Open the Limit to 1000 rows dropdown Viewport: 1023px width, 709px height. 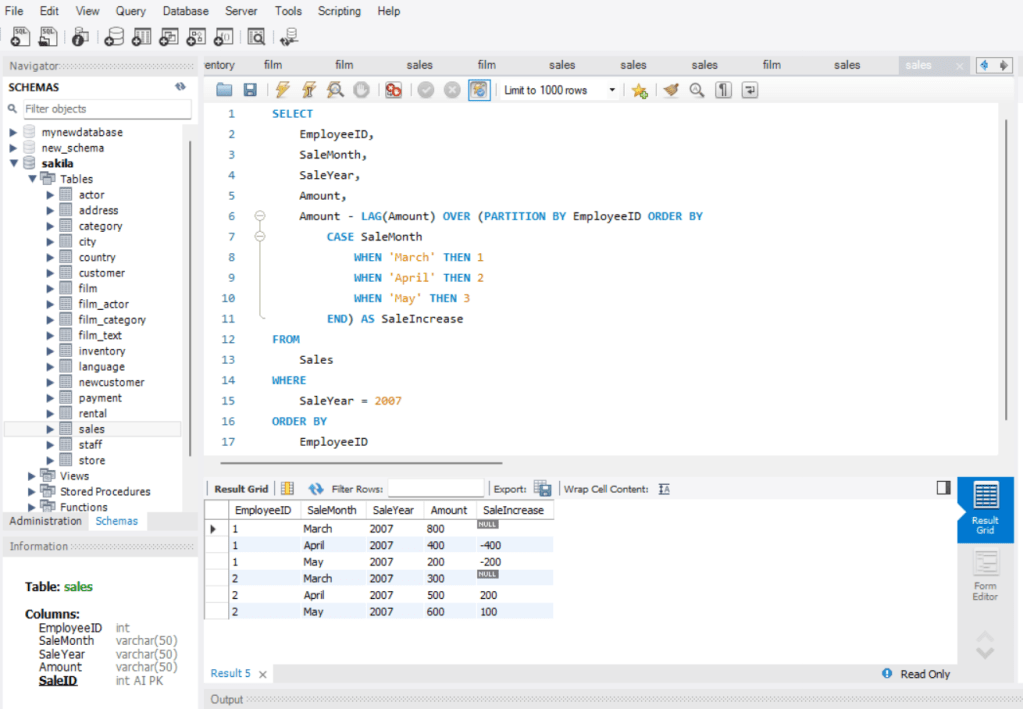click(560, 90)
